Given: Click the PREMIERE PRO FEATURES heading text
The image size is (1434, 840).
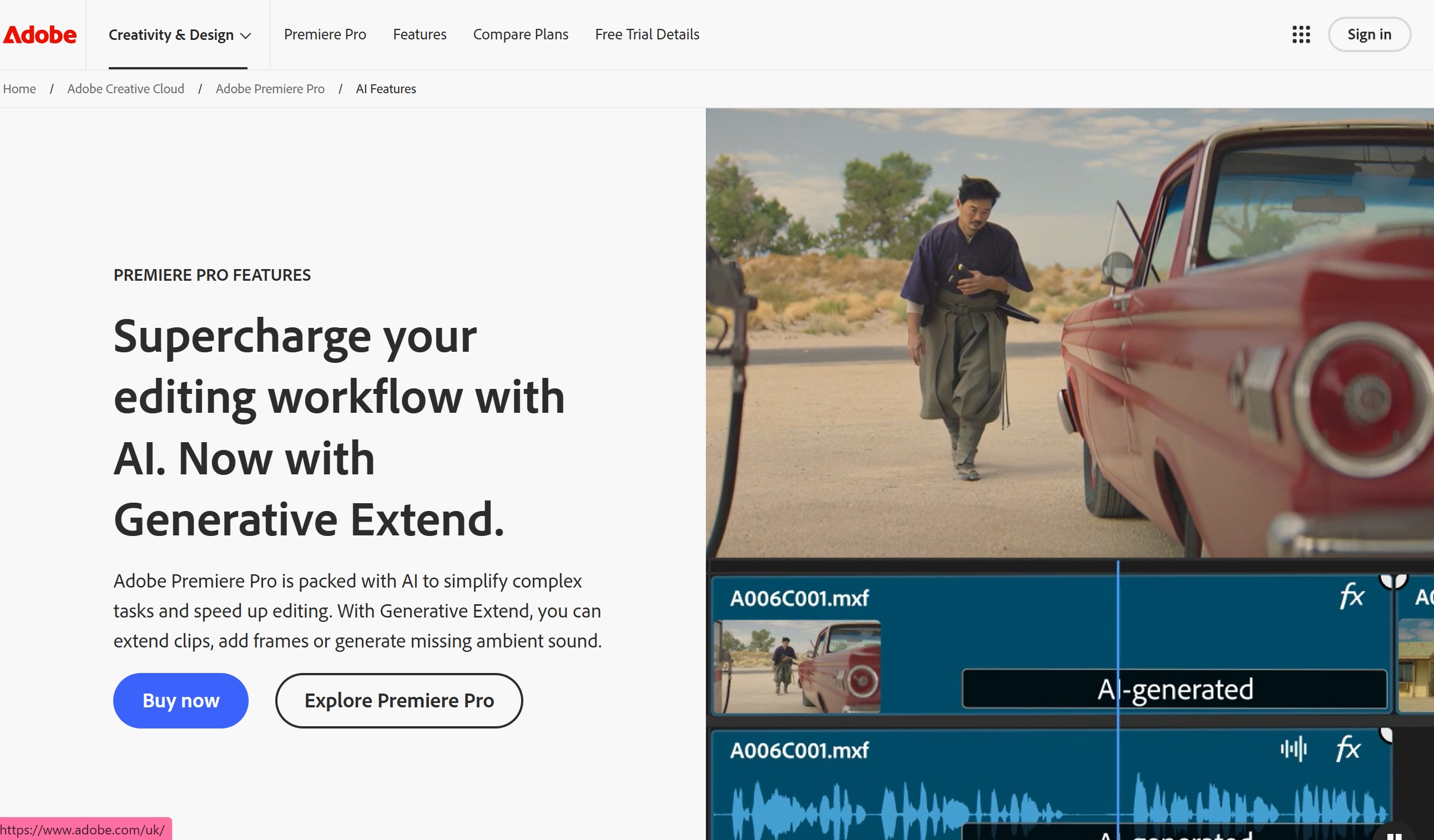Looking at the screenshot, I should point(211,275).
